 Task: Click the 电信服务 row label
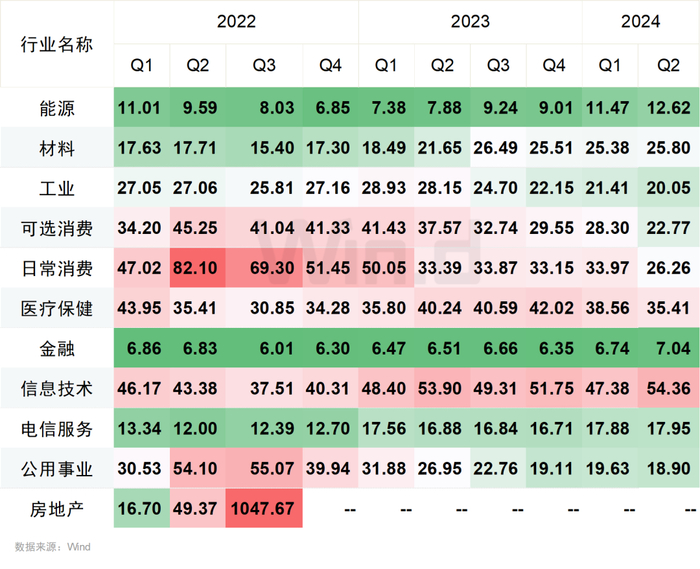[x=57, y=429]
